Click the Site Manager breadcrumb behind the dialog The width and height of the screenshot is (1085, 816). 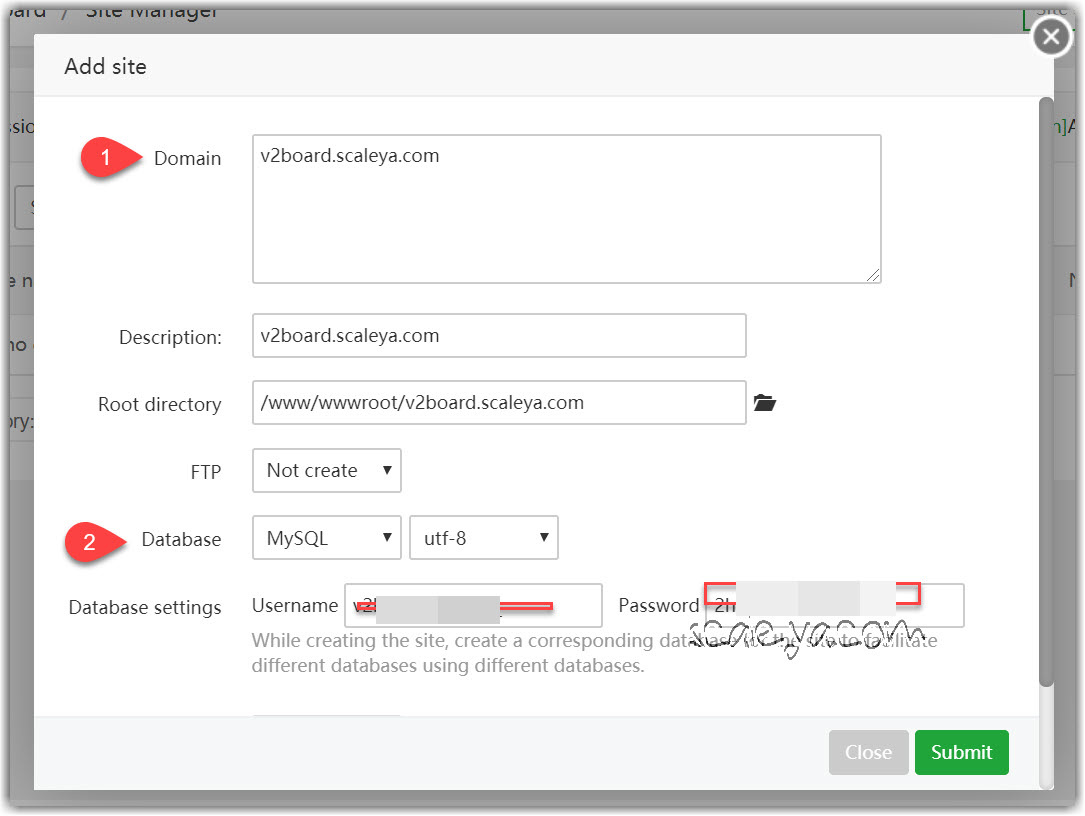[152, 12]
